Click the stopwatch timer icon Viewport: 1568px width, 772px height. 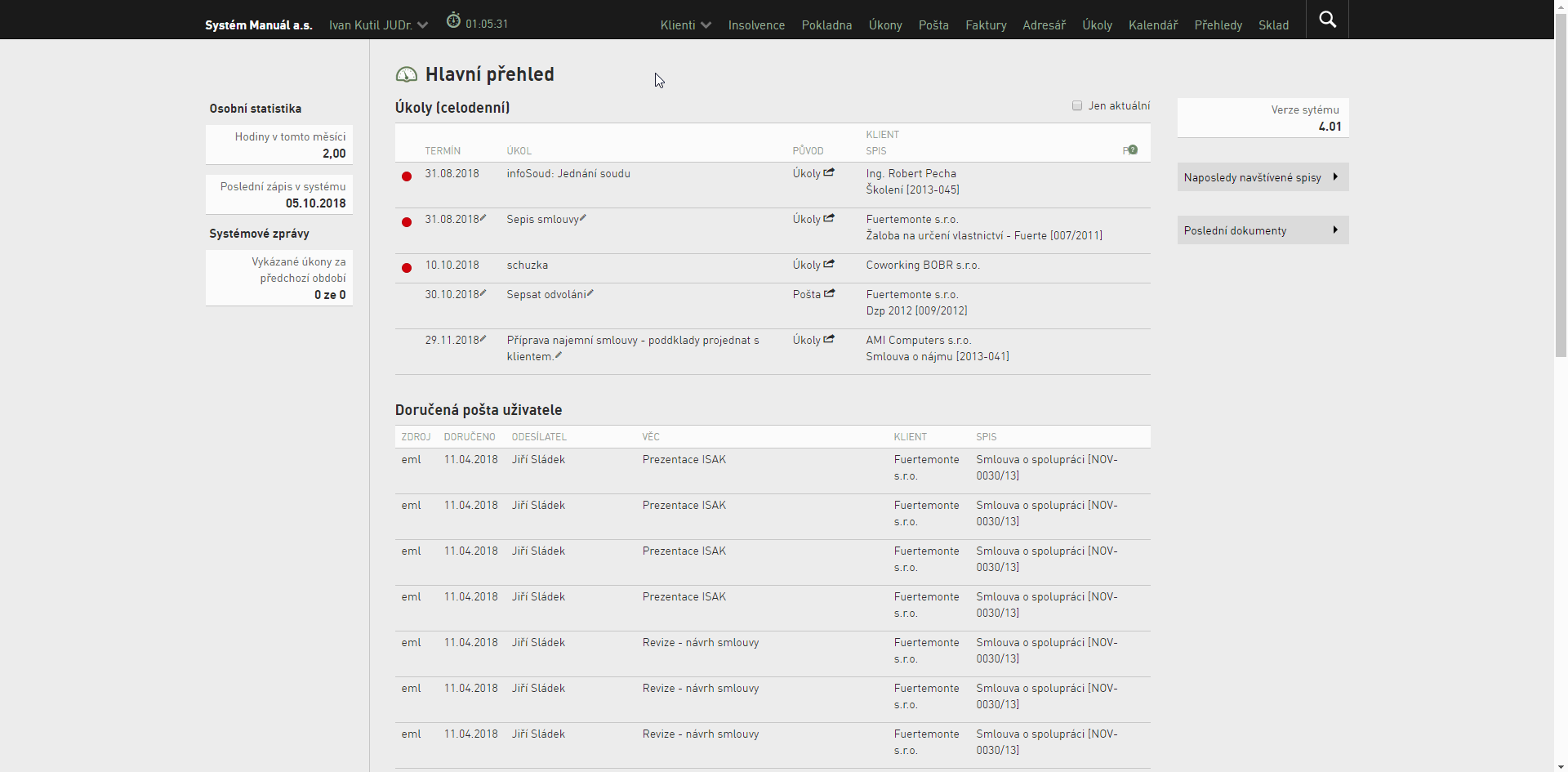tap(453, 20)
